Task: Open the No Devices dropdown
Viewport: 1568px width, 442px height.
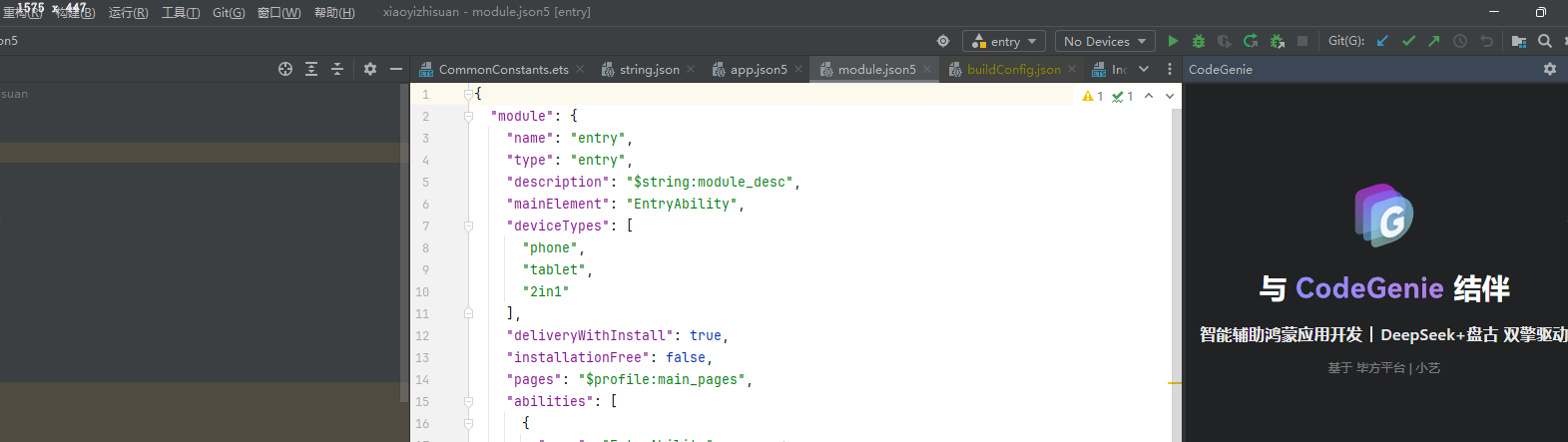Action: pos(1104,41)
